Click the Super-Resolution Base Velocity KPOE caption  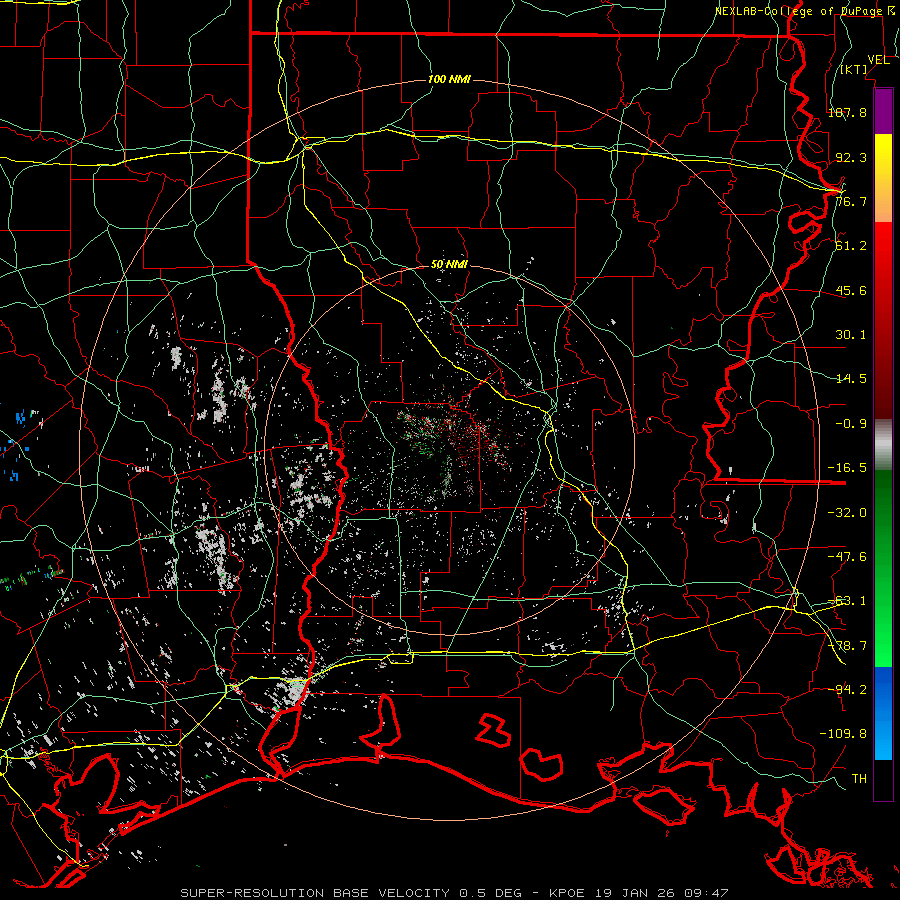click(454, 893)
